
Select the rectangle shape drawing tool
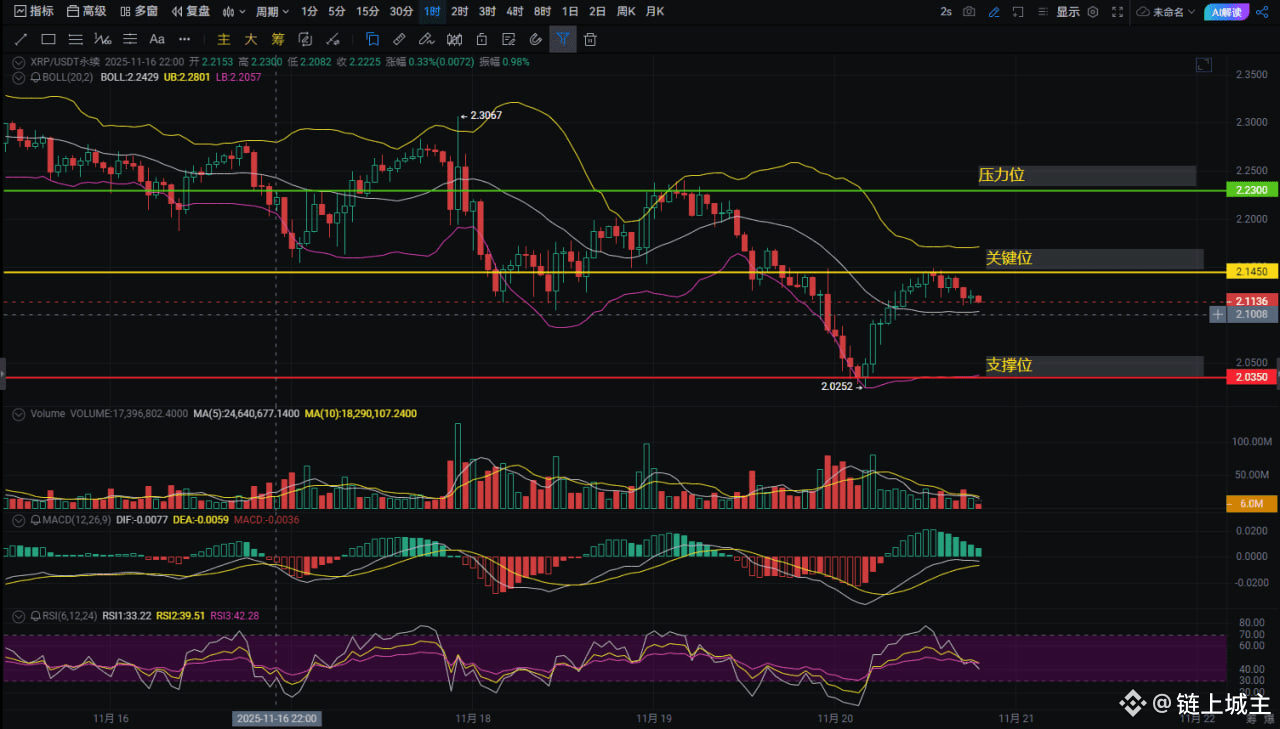coord(48,40)
